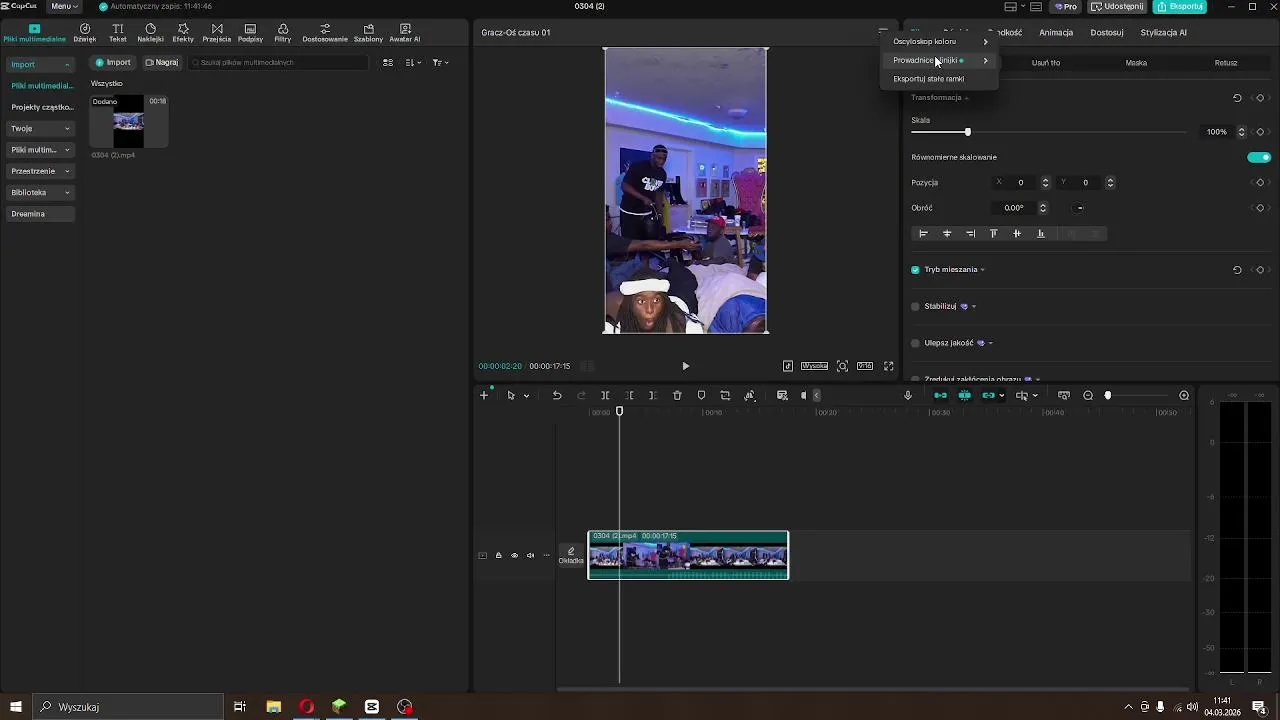Align clip to horizontal center icon
The image size is (1280, 720).
tap(947, 233)
